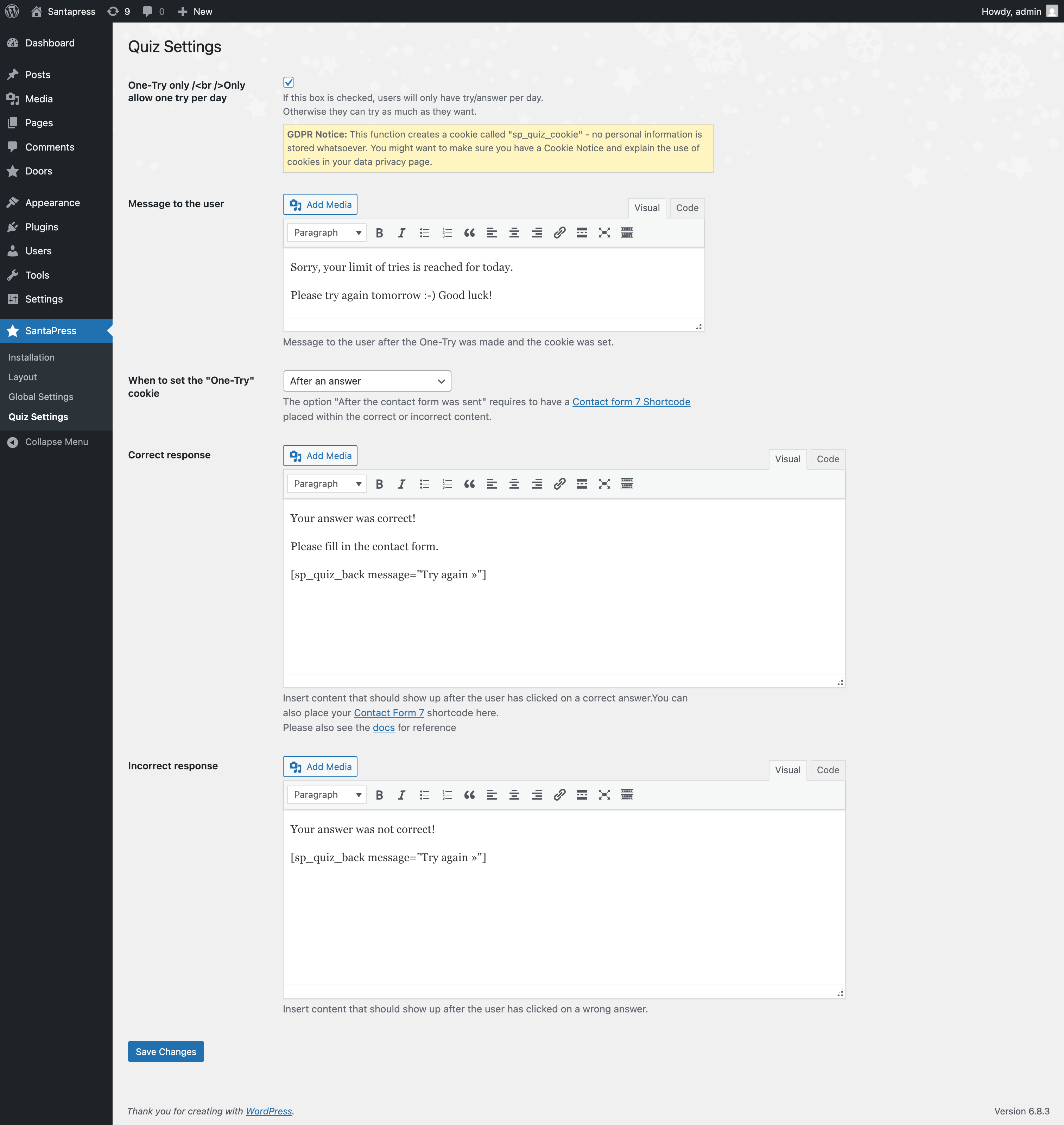The height and width of the screenshot is (1125, 1064).
Task: Switch Message to the user editor to Code tab
Action: (687, 208)
